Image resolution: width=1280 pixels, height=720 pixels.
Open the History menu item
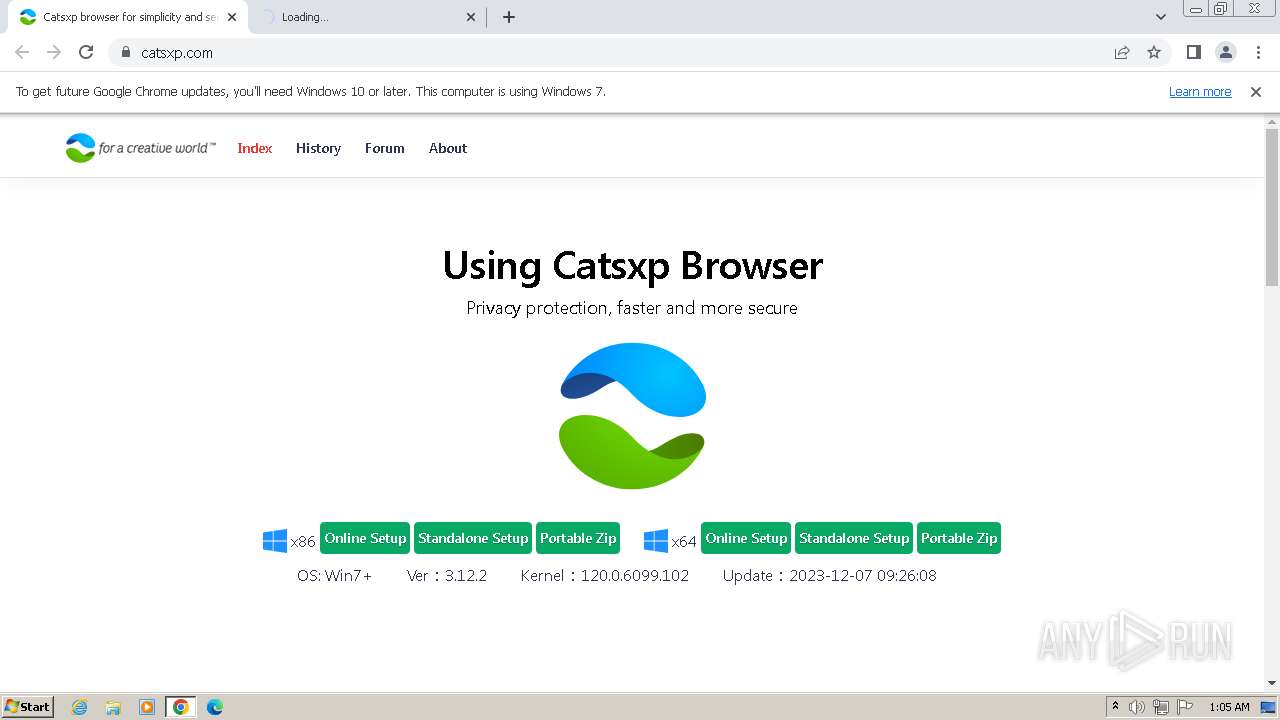coord(318,148)
